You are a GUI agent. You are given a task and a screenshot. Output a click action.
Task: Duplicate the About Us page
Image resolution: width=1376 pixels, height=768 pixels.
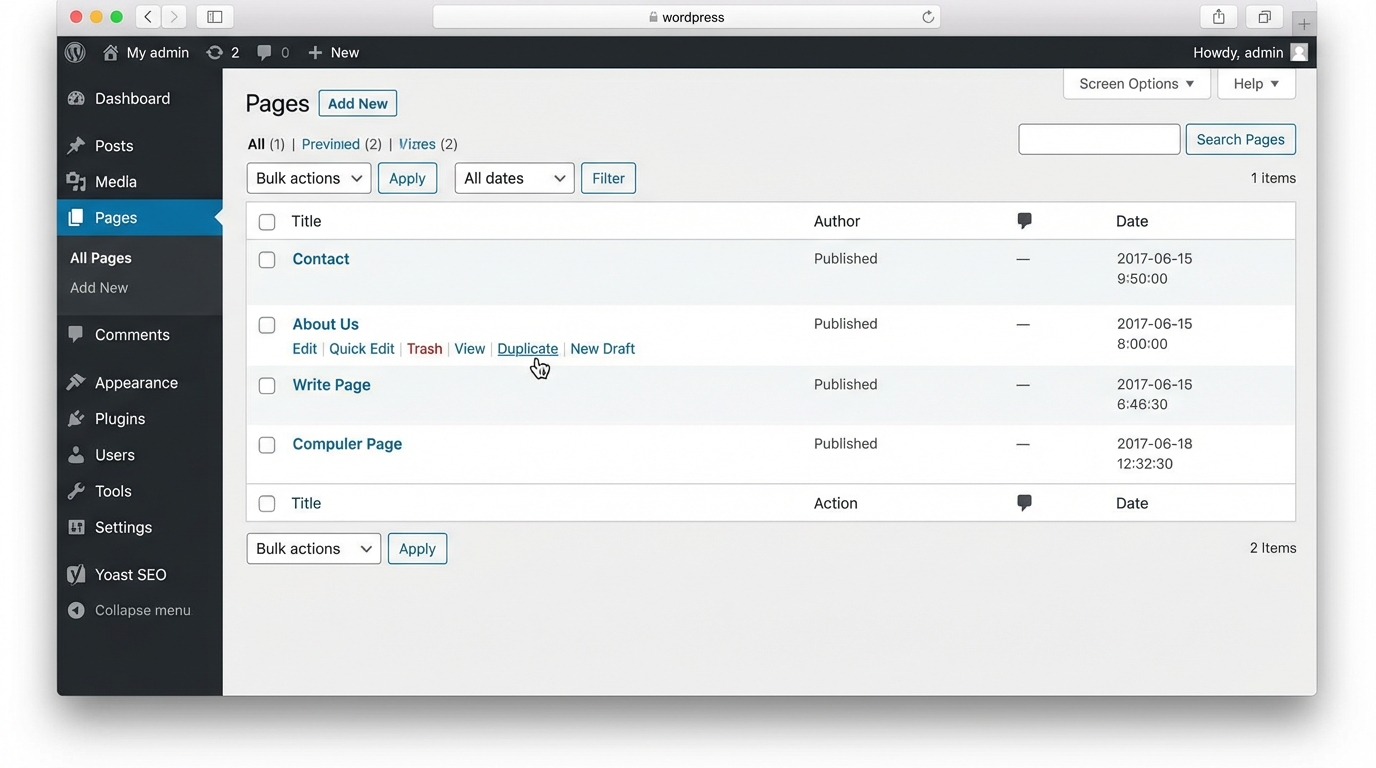[x=527, y=348]
